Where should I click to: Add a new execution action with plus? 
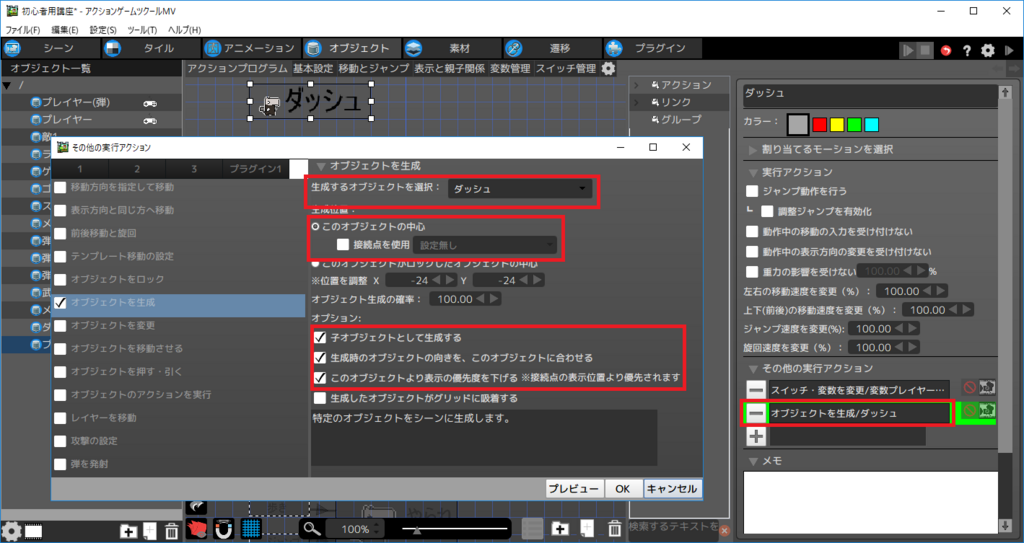[756, 436]
